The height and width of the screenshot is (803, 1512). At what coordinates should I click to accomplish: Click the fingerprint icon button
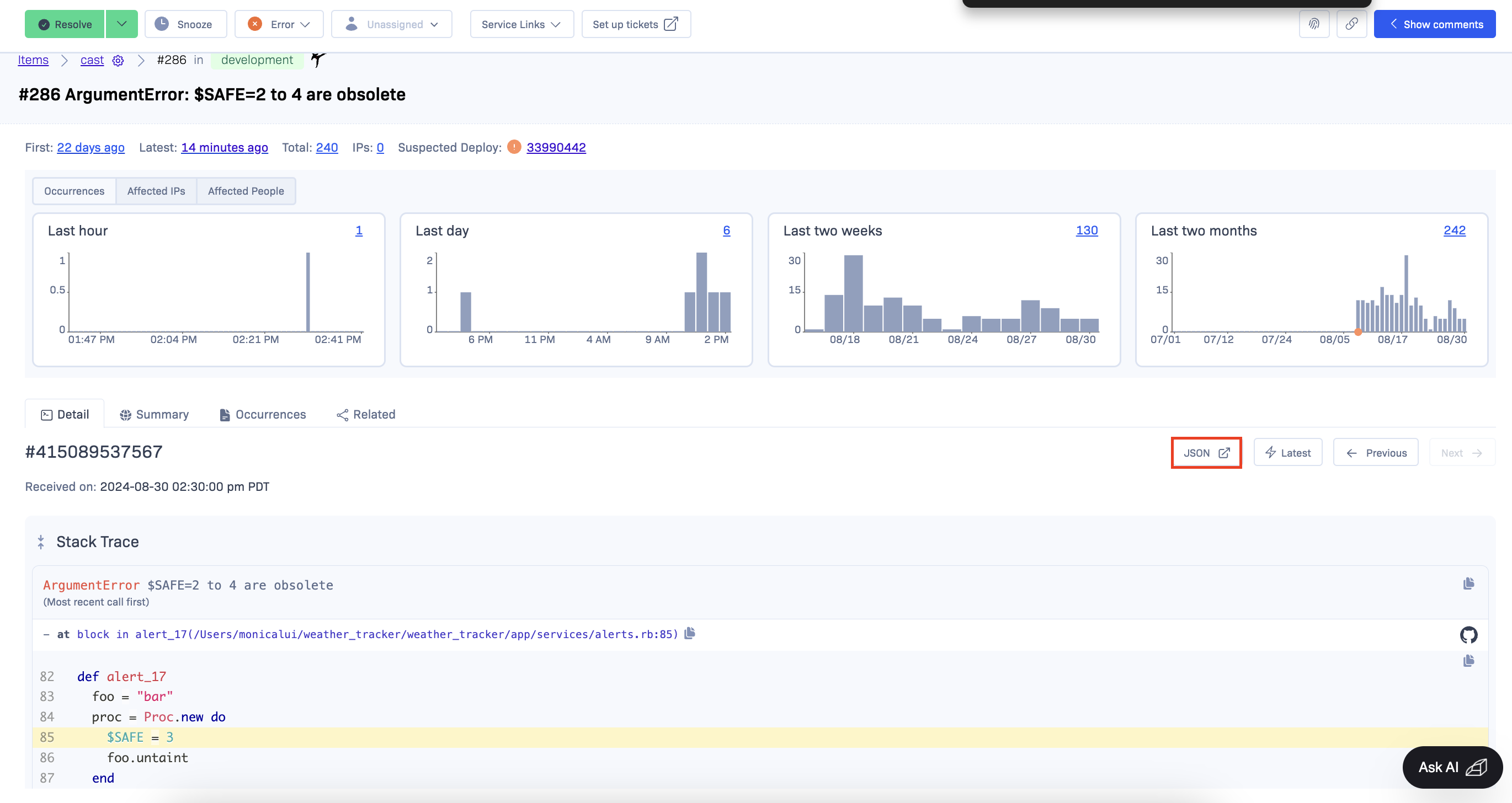click(1313, 24)
